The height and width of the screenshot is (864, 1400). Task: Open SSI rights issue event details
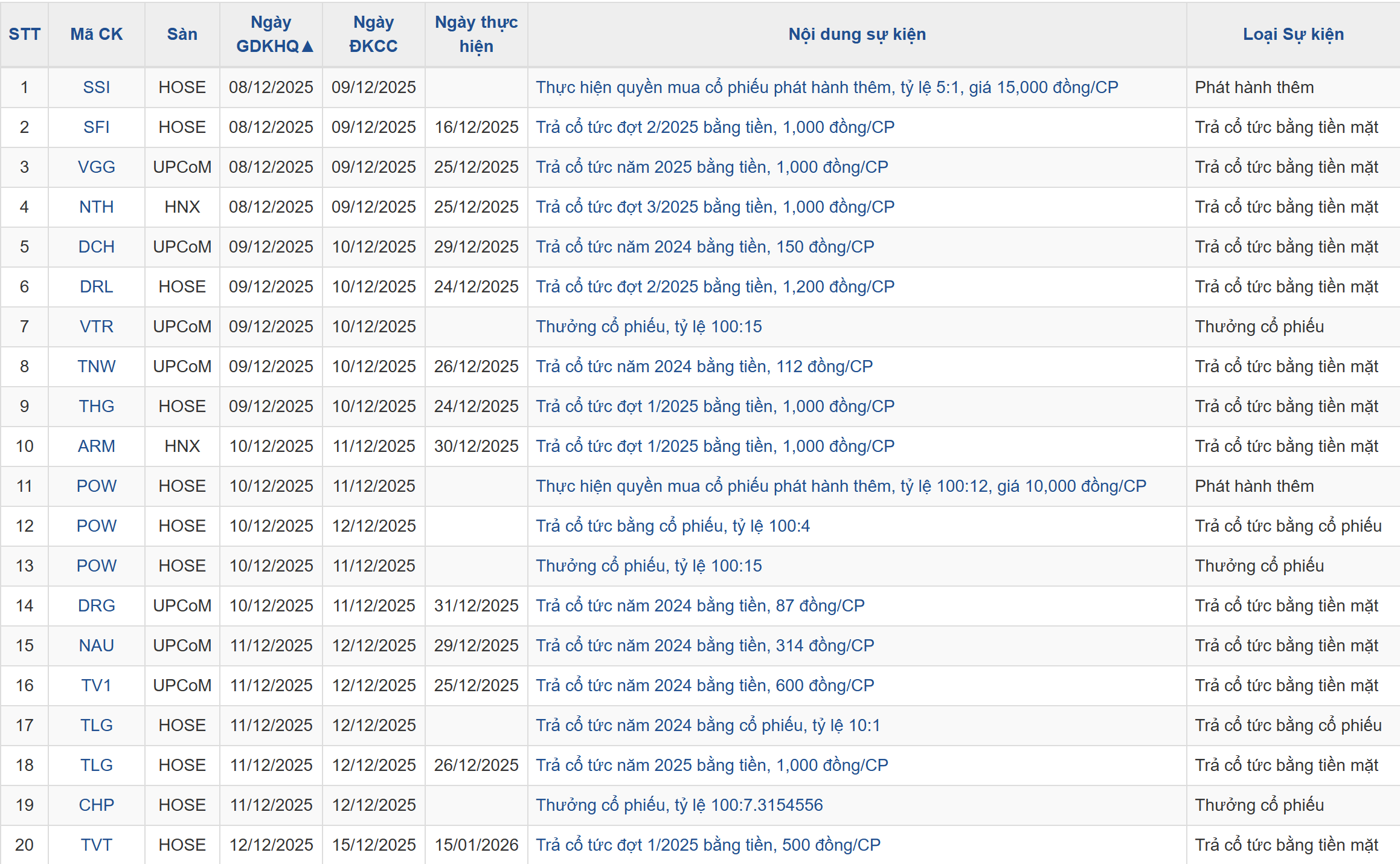click(x=826, y=88)
